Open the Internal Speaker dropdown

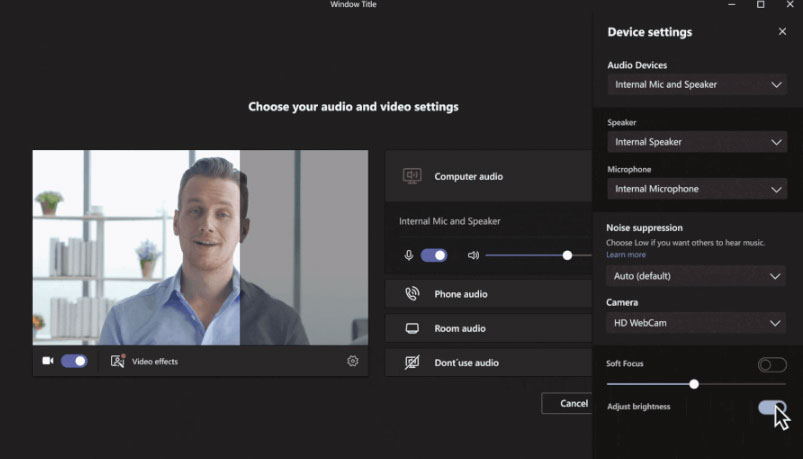point(696,142)
